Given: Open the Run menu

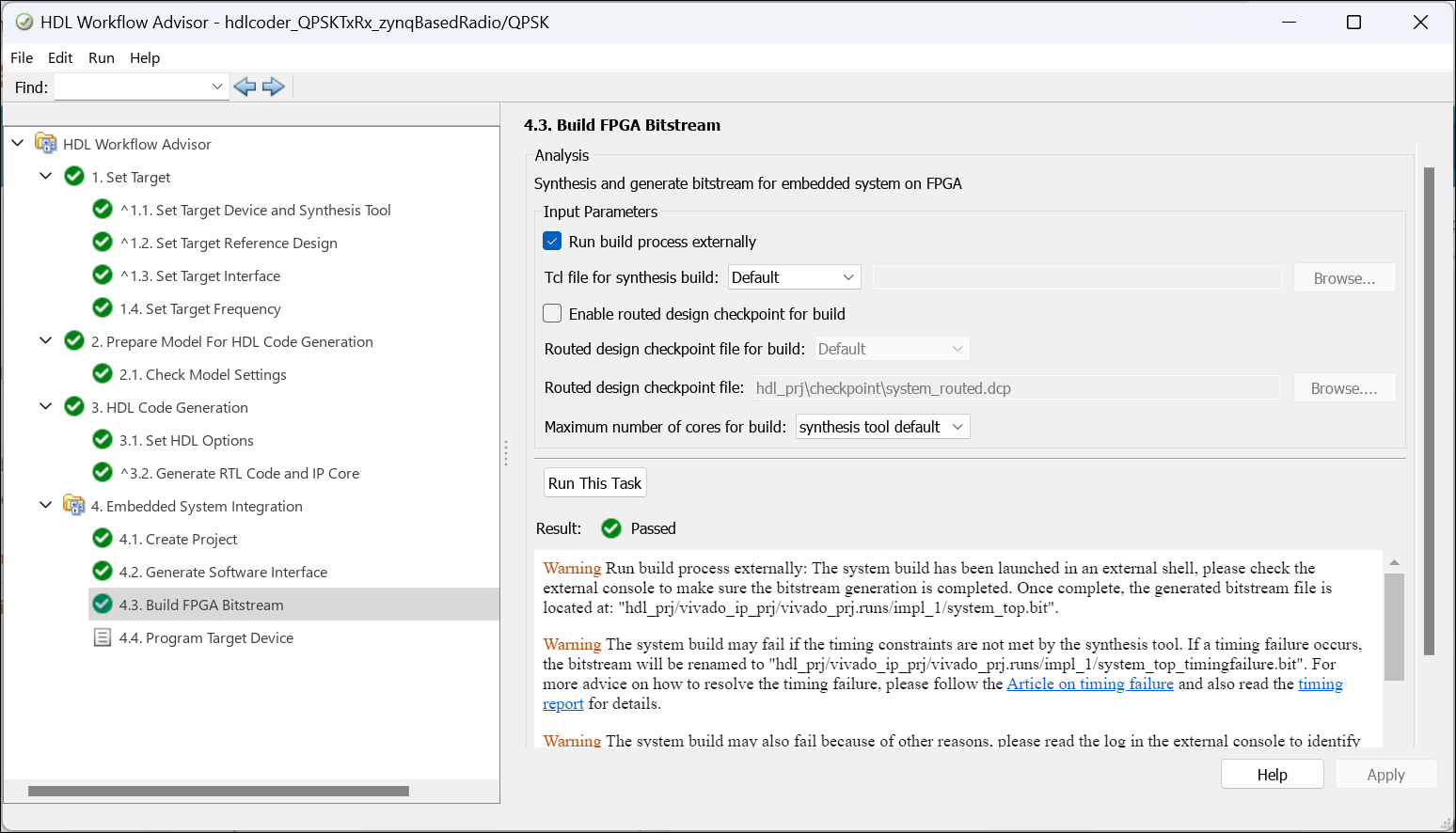Looking at the screenshot, I should click(102, 58).
